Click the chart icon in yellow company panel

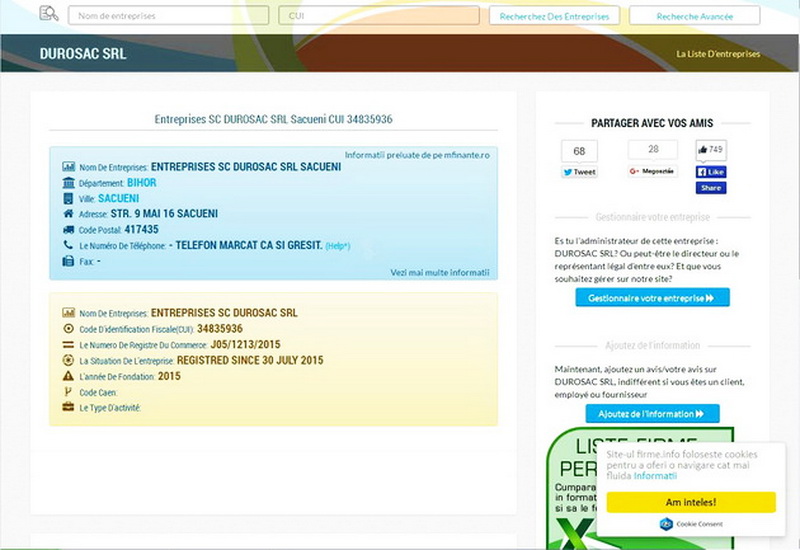[68, 312]
